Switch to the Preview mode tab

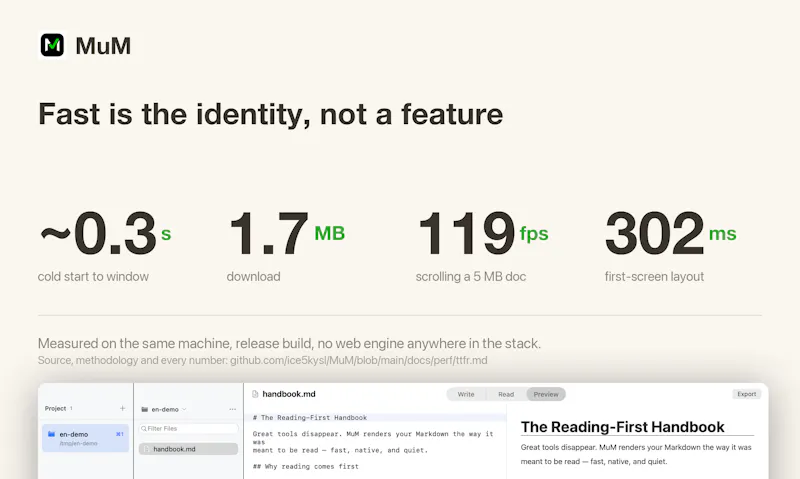coord(546,394)
